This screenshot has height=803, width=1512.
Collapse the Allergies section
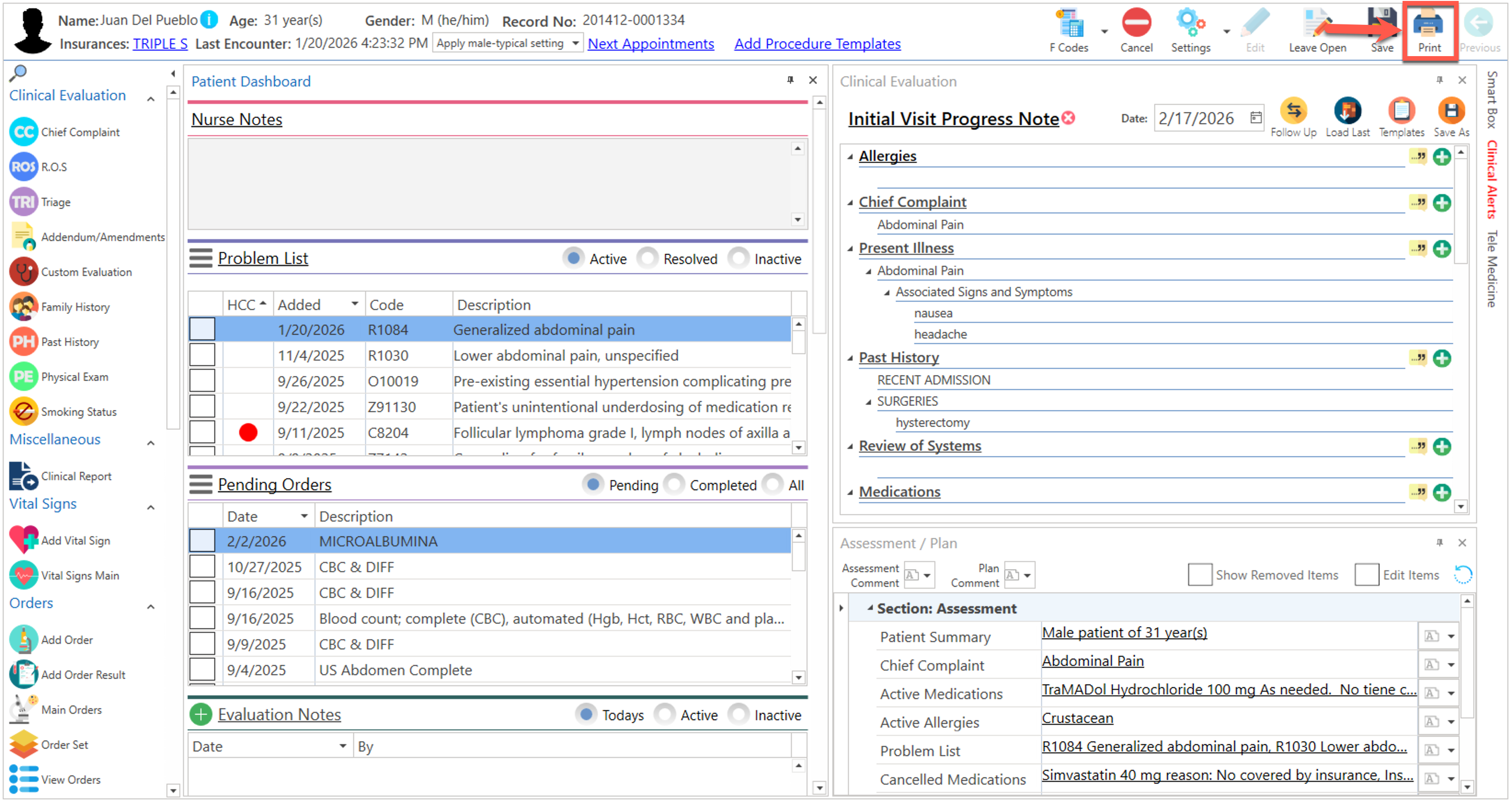point(850,157)
